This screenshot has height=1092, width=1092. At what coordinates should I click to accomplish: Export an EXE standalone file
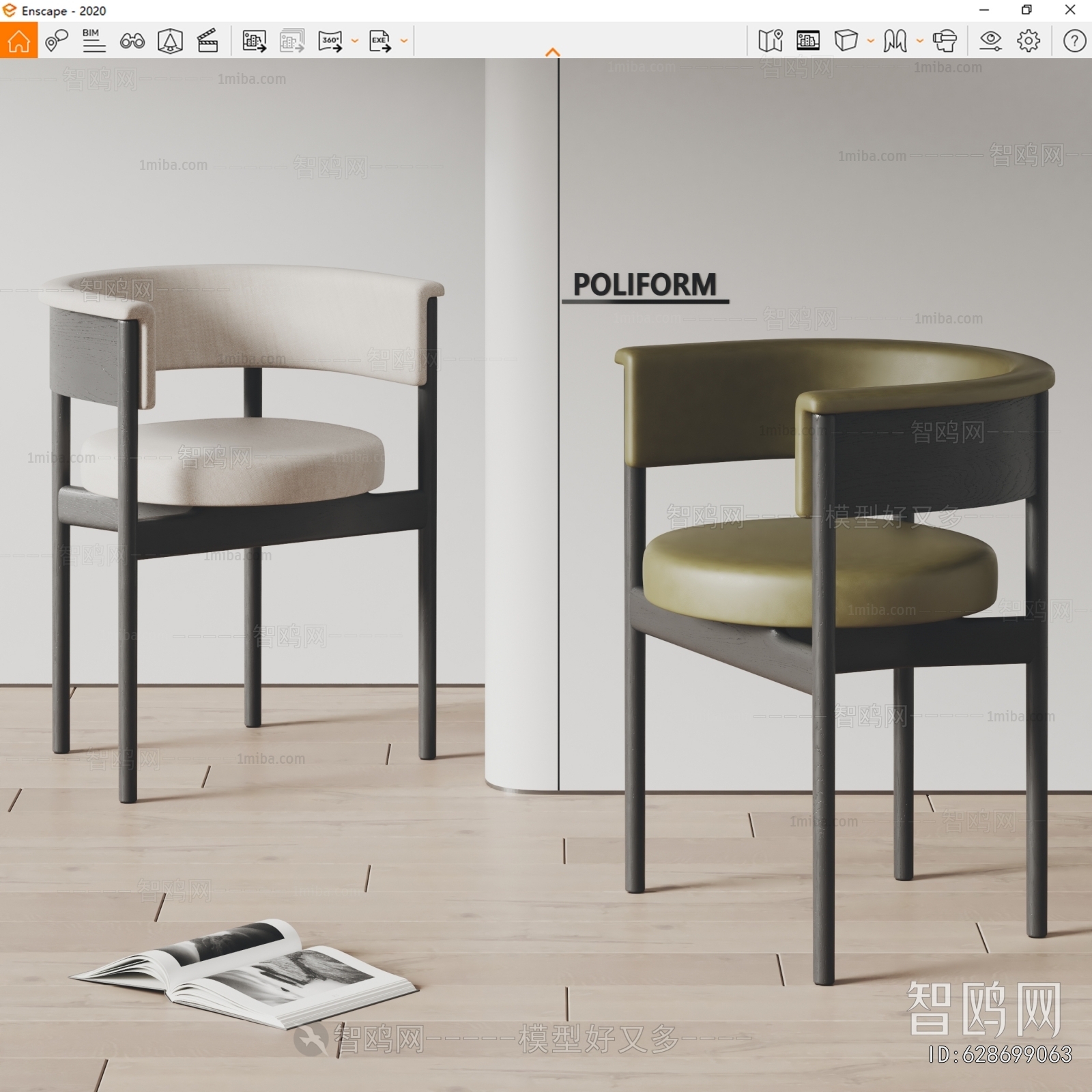point(380,41)
